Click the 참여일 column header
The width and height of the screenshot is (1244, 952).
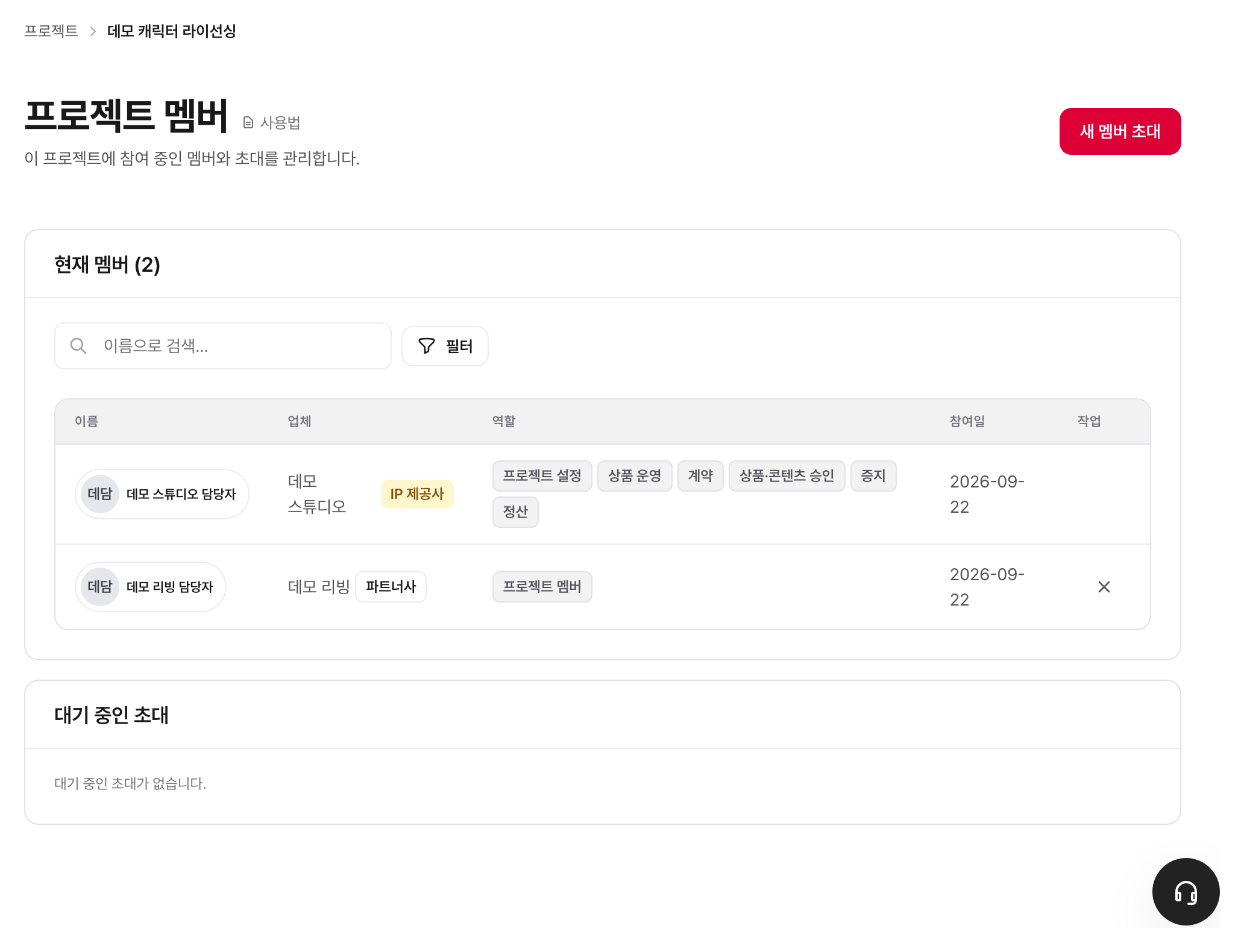pos(967,421)
